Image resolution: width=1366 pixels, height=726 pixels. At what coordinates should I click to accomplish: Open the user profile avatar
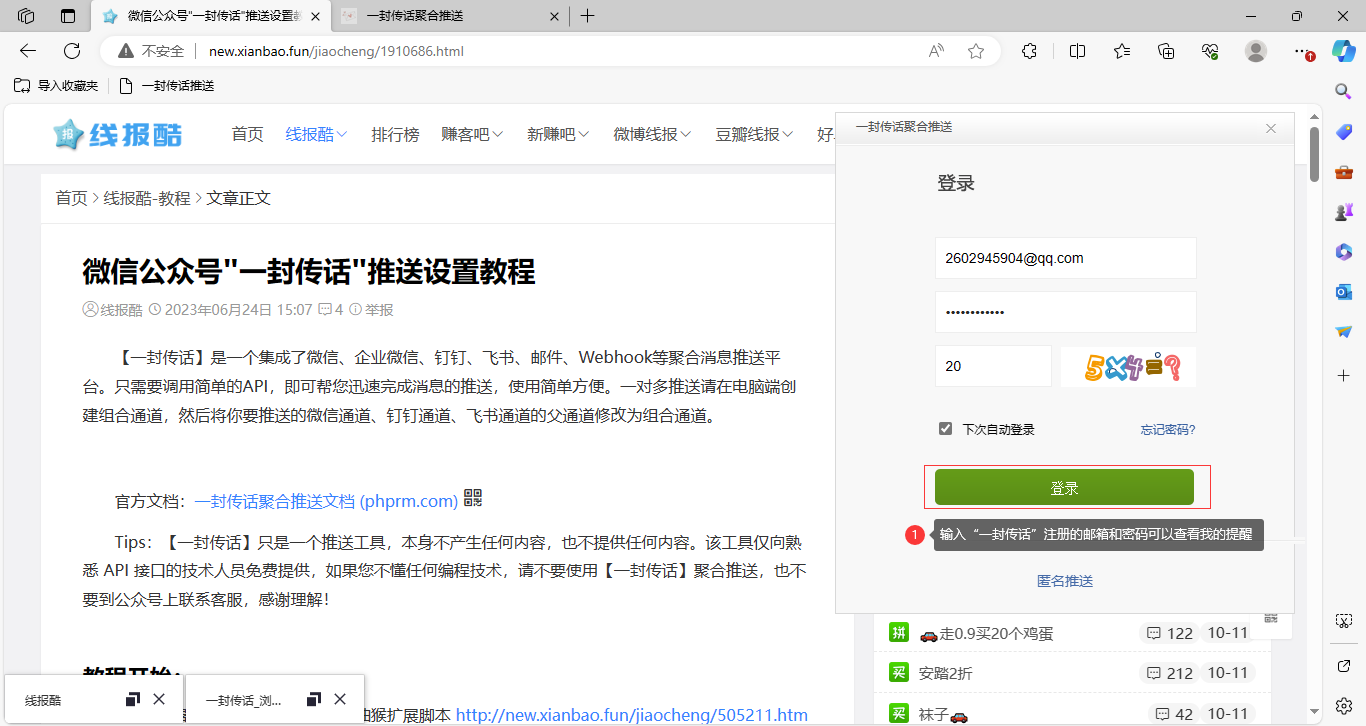coord(1256,51)
